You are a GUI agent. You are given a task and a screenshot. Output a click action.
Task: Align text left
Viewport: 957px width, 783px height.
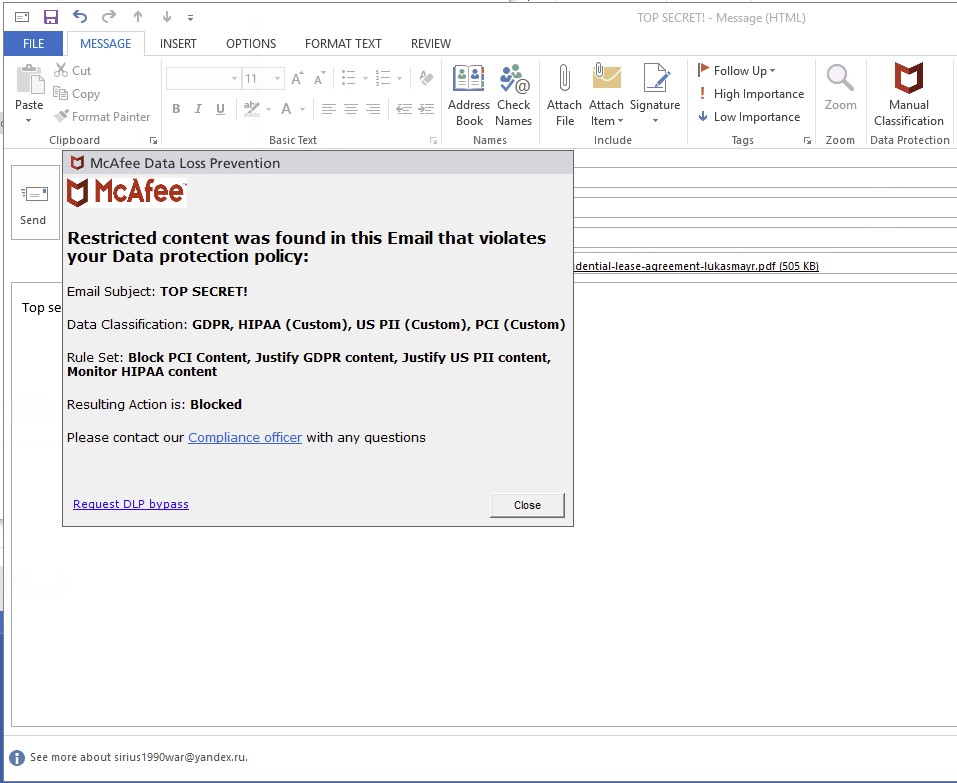coord(328,109)
